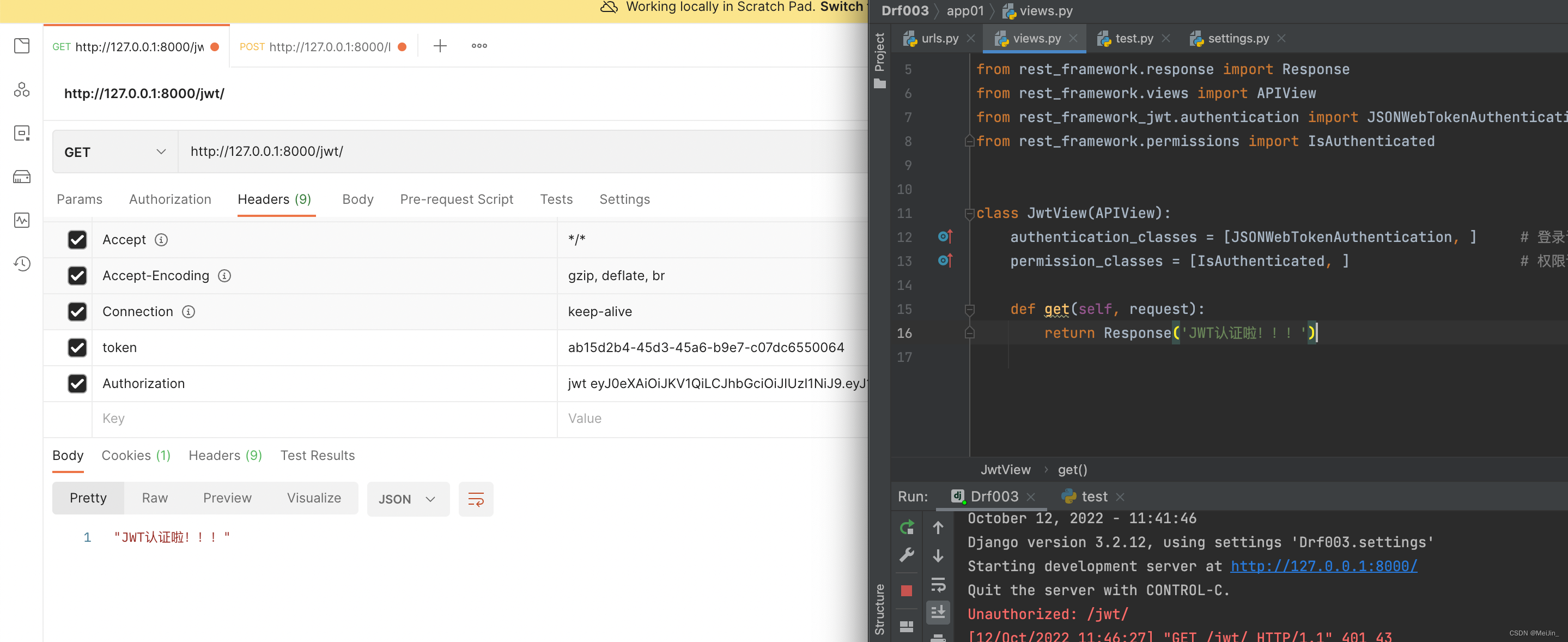The height and width of the screenshot is (642, 1568).
Task: Disable the Accept header checkbox
Action: (77, 240)
